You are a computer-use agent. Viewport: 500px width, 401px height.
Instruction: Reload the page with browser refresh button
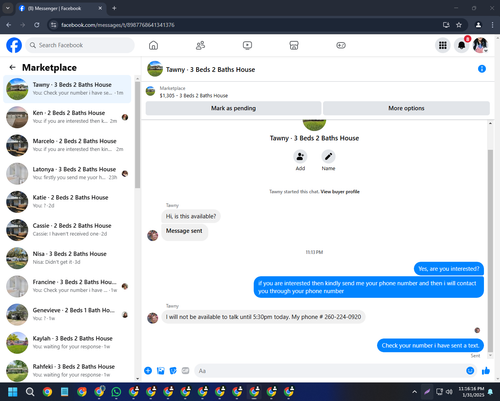click(x=37, y=25)
